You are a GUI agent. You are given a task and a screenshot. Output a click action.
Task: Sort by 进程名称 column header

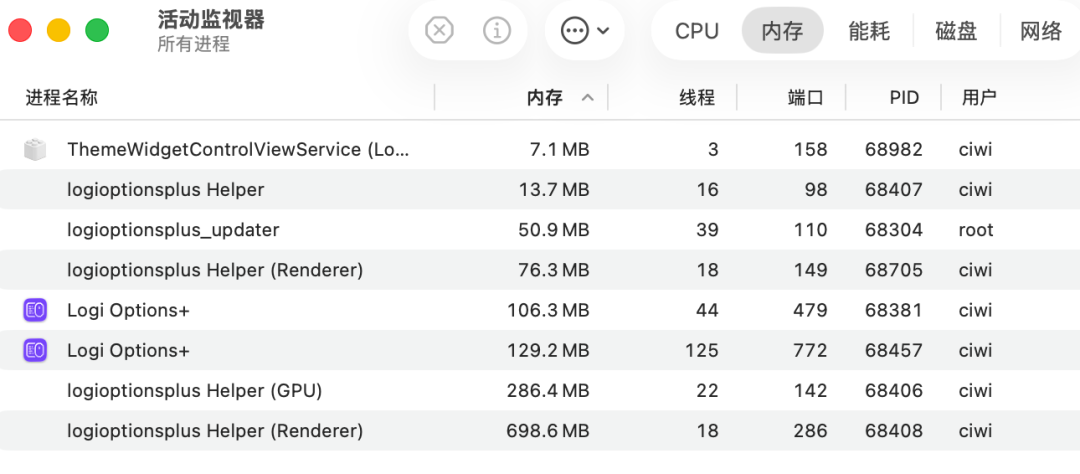tap(62, 98)
